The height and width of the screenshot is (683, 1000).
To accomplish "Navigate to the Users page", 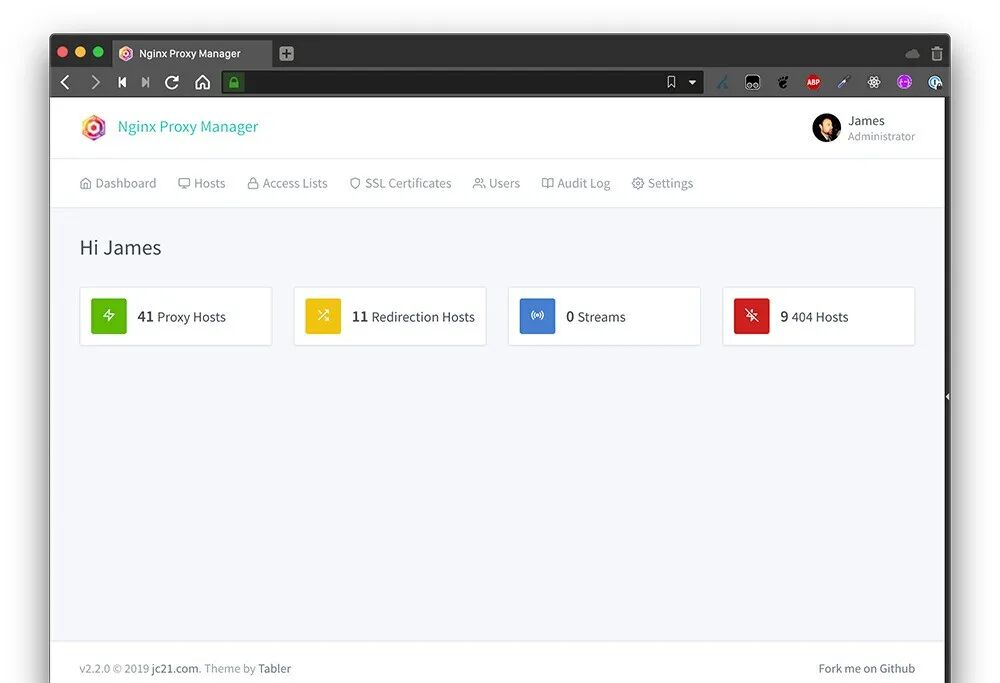I will point(496,184).
